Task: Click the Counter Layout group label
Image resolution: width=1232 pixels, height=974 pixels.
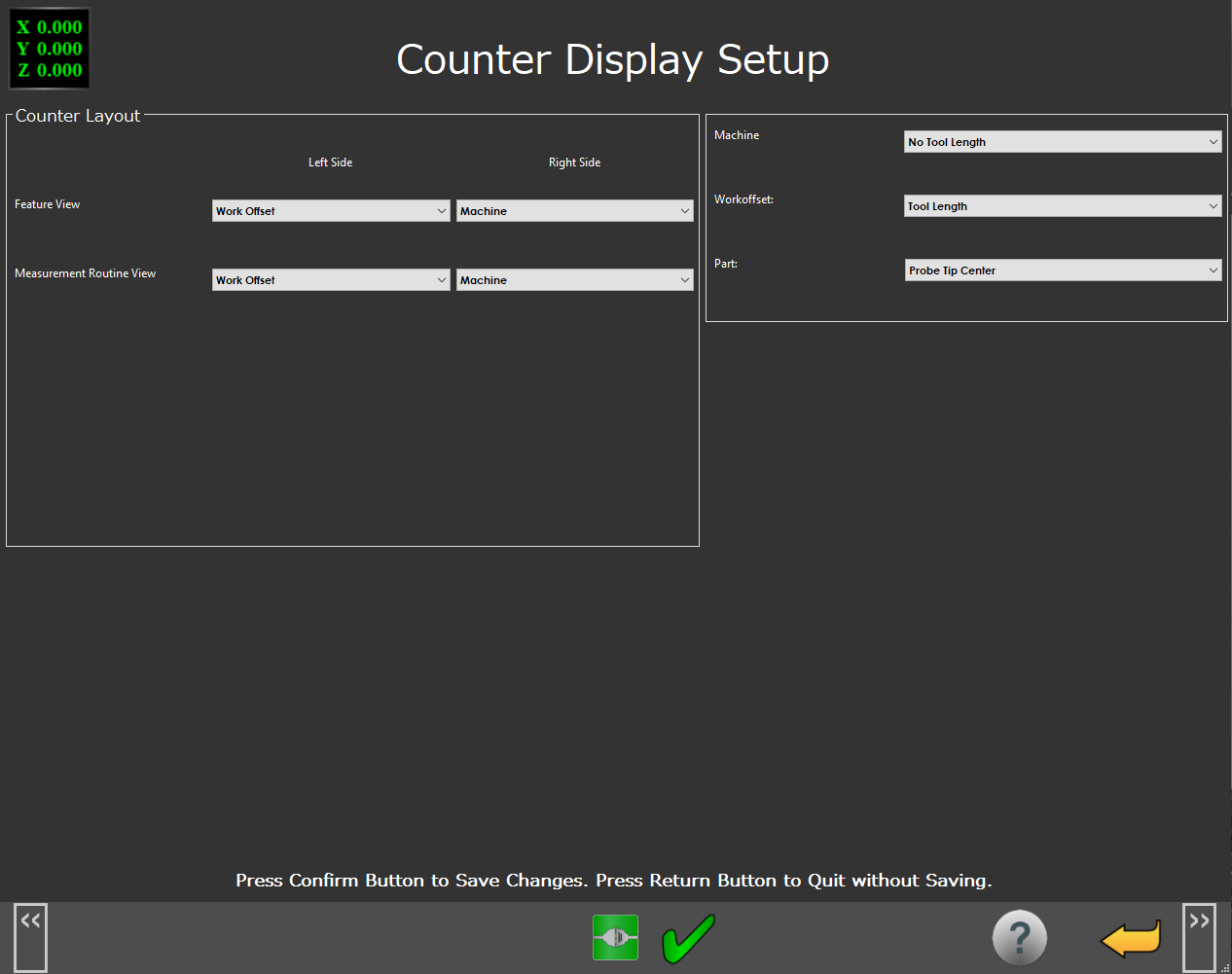Action: tap(78, 116)
